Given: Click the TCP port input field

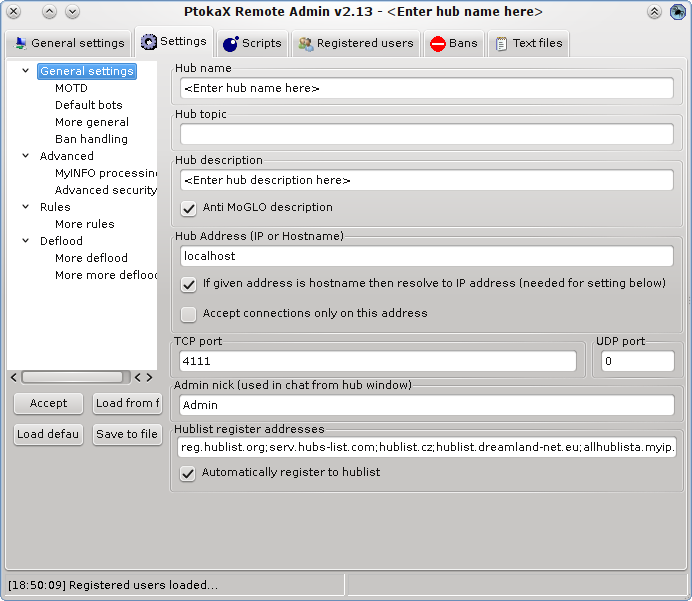Looking at the screenshot, I should click(x=378, y=361).
